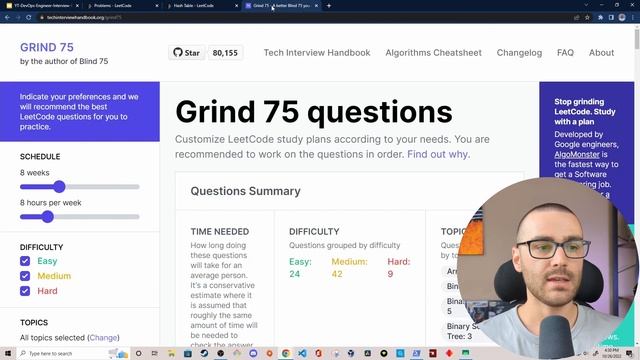Open the AlgoMonster link in sidebar
640x360 pixels.
[x=577, y=154]
